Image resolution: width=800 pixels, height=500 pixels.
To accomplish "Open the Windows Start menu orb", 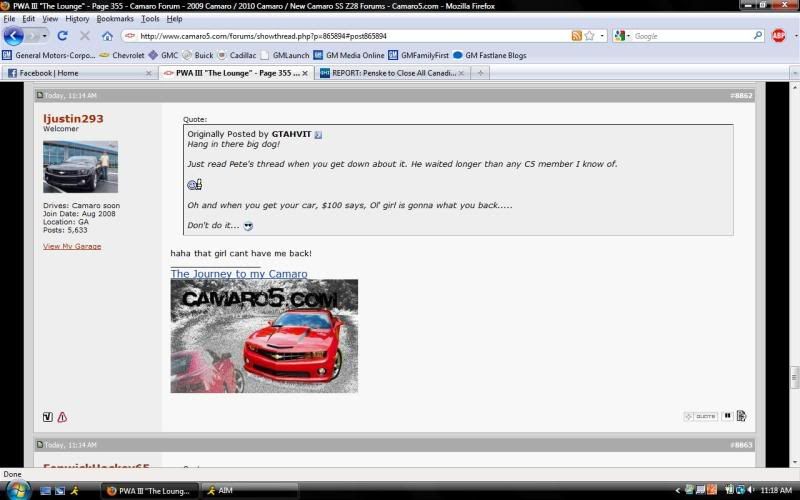I will coord(17,490).
